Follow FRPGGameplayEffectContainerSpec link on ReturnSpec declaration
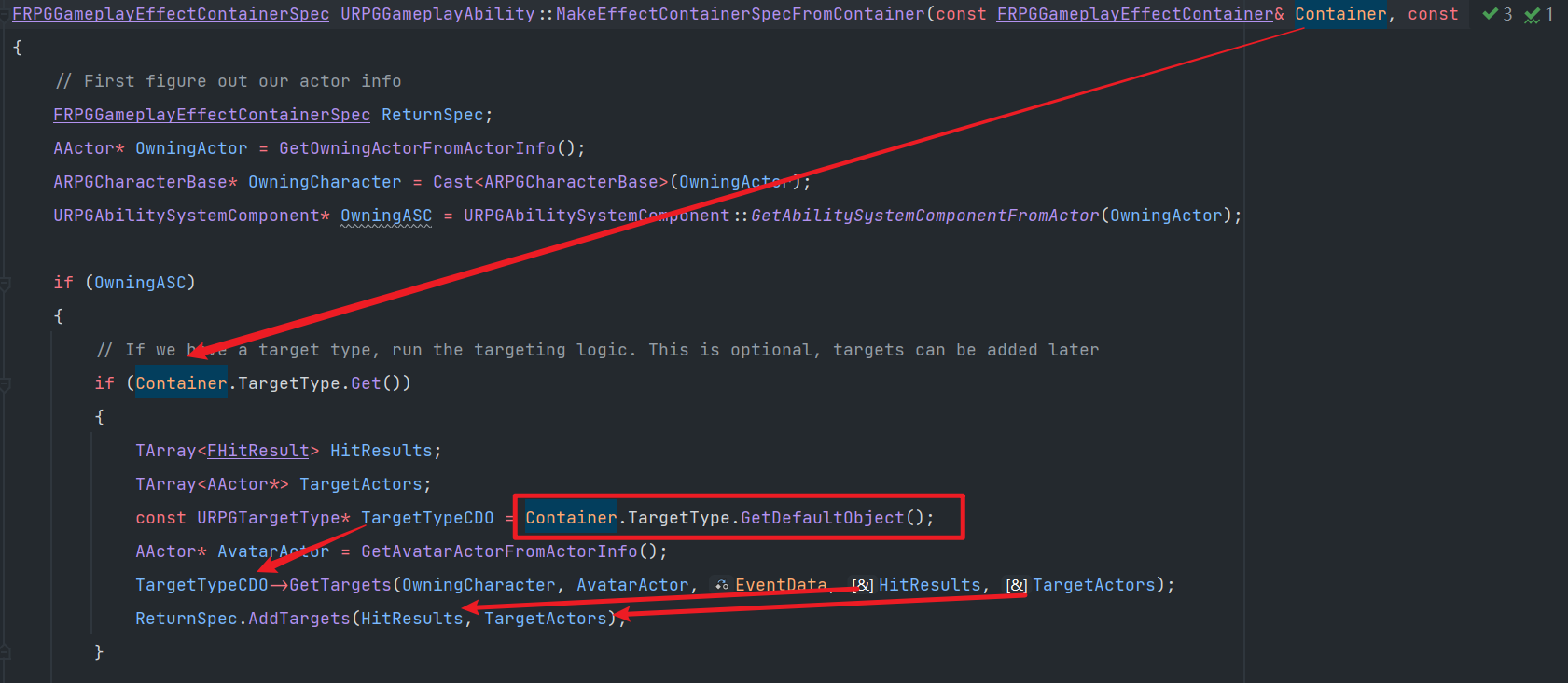1568x683 pixels. (212, 115)
